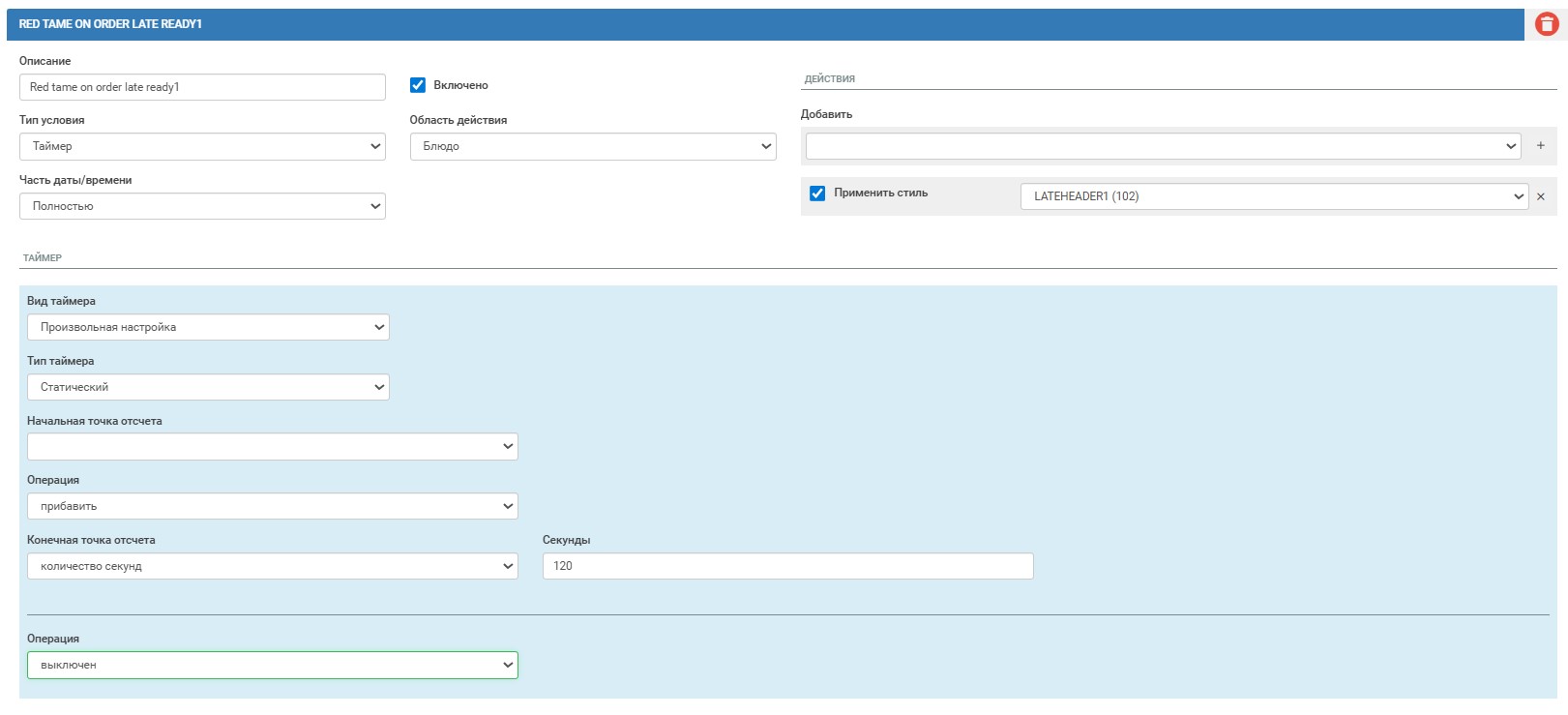1568x715 pixels.
Task: Open the Тип условия dropdown
Action: coord(202,146)
